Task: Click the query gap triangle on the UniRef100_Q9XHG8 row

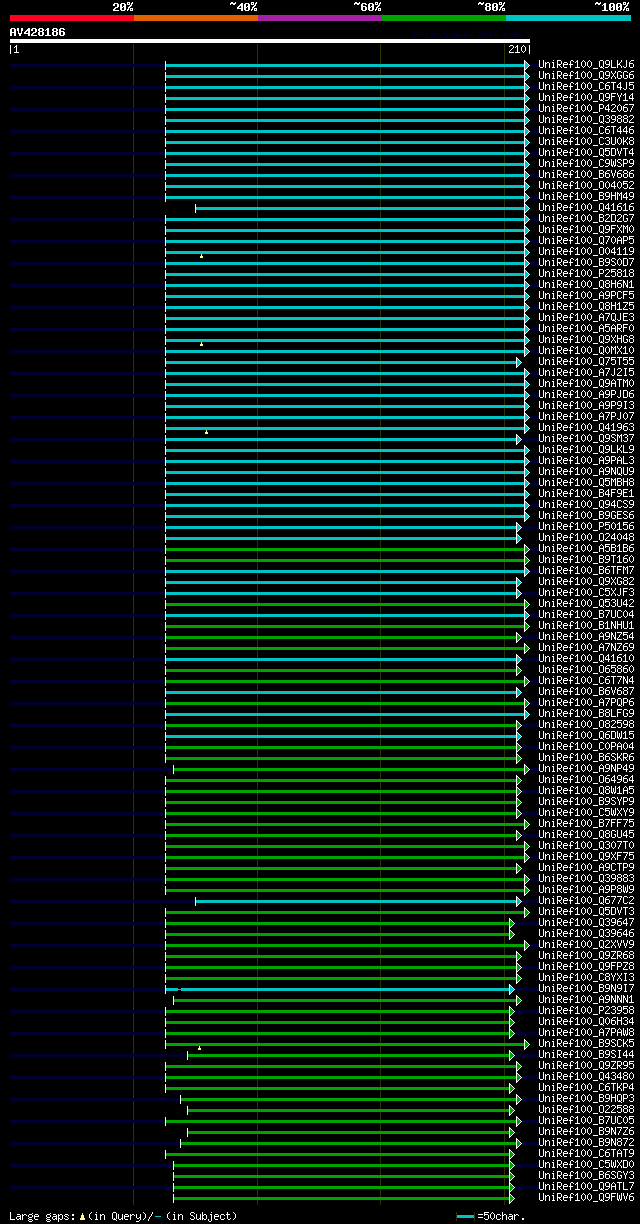Action: click(x=201, y=344)
